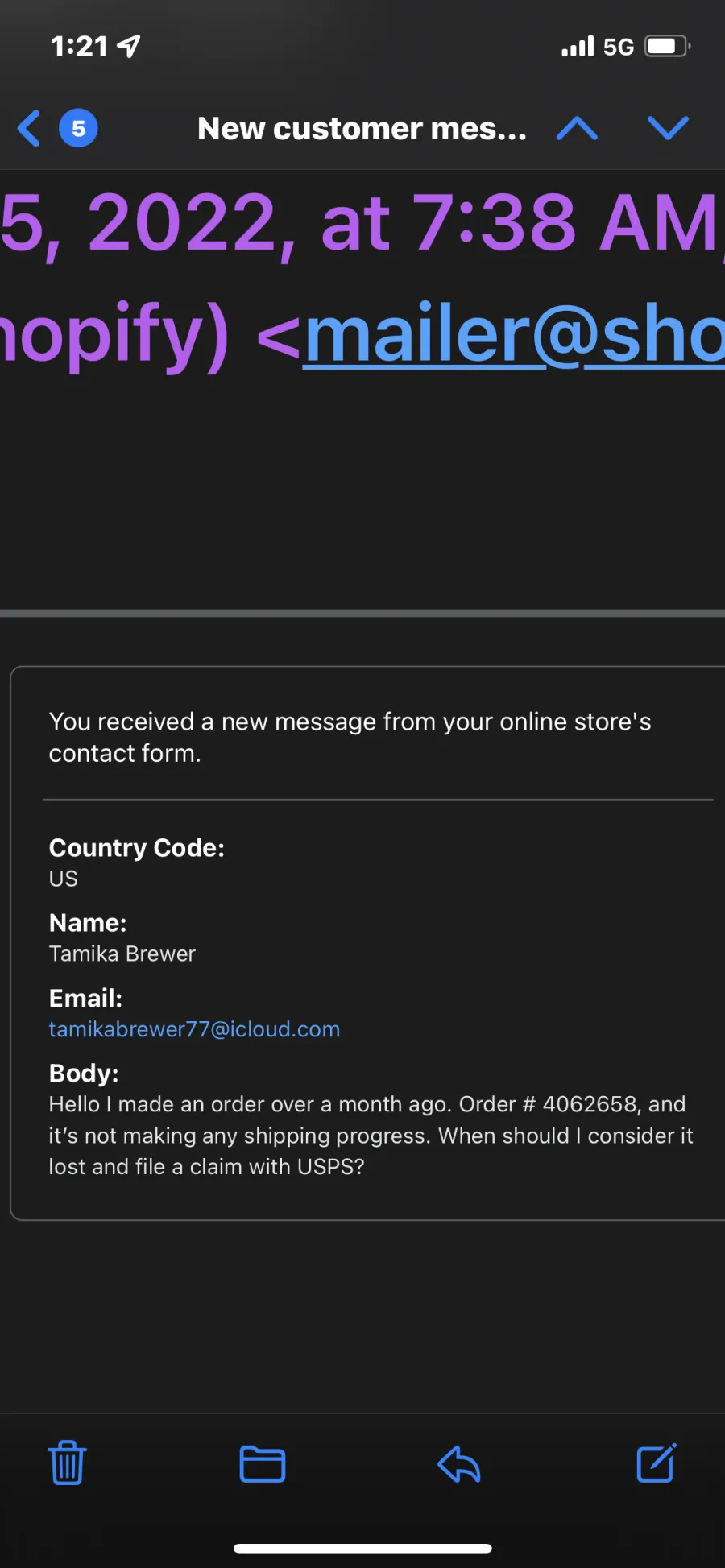Tap the New customer mes... subject title
The image size is (725, 1568).
tap(362, 129)
